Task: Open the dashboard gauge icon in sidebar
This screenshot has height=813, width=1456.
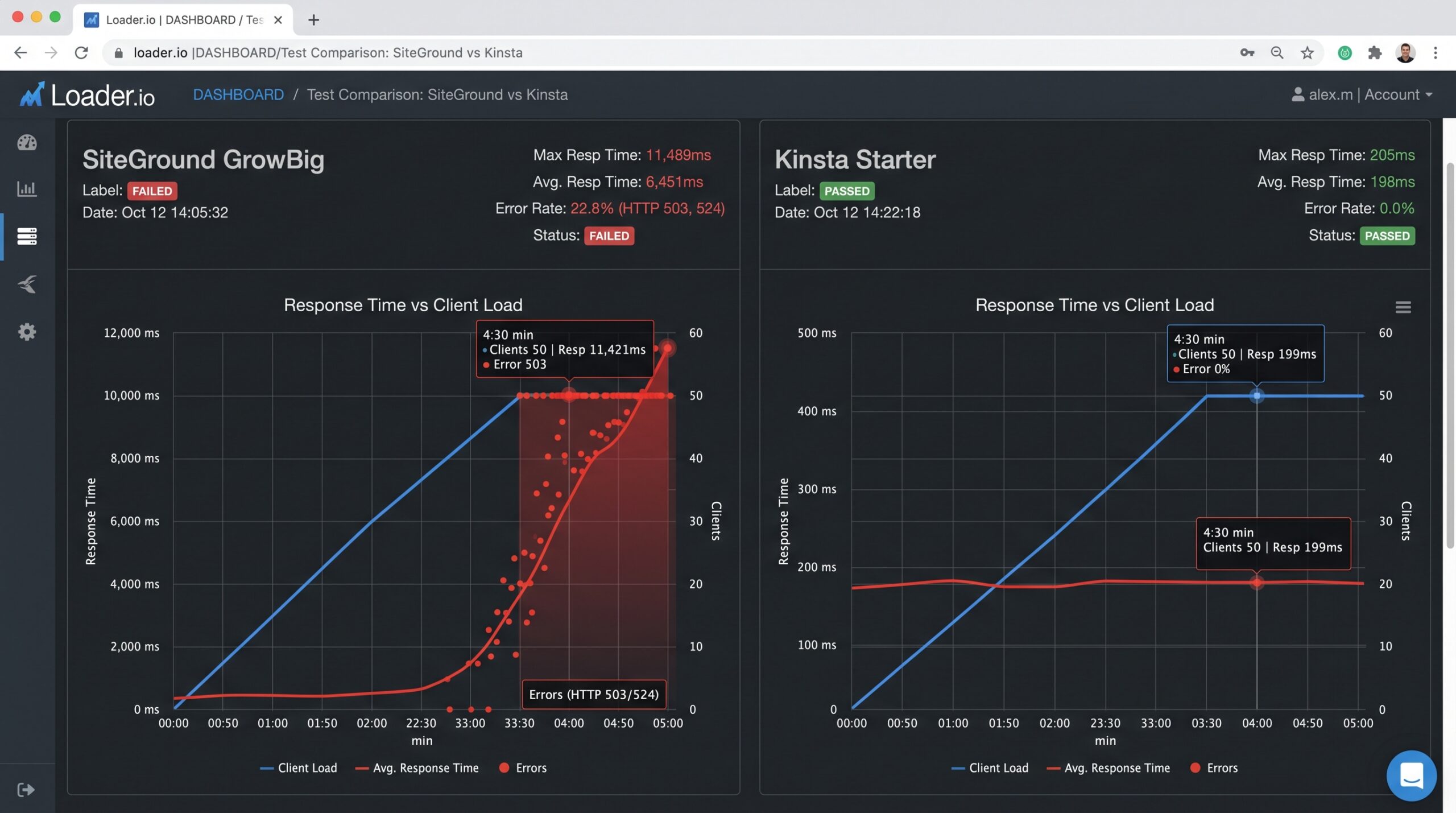Action: pos(27,142)
